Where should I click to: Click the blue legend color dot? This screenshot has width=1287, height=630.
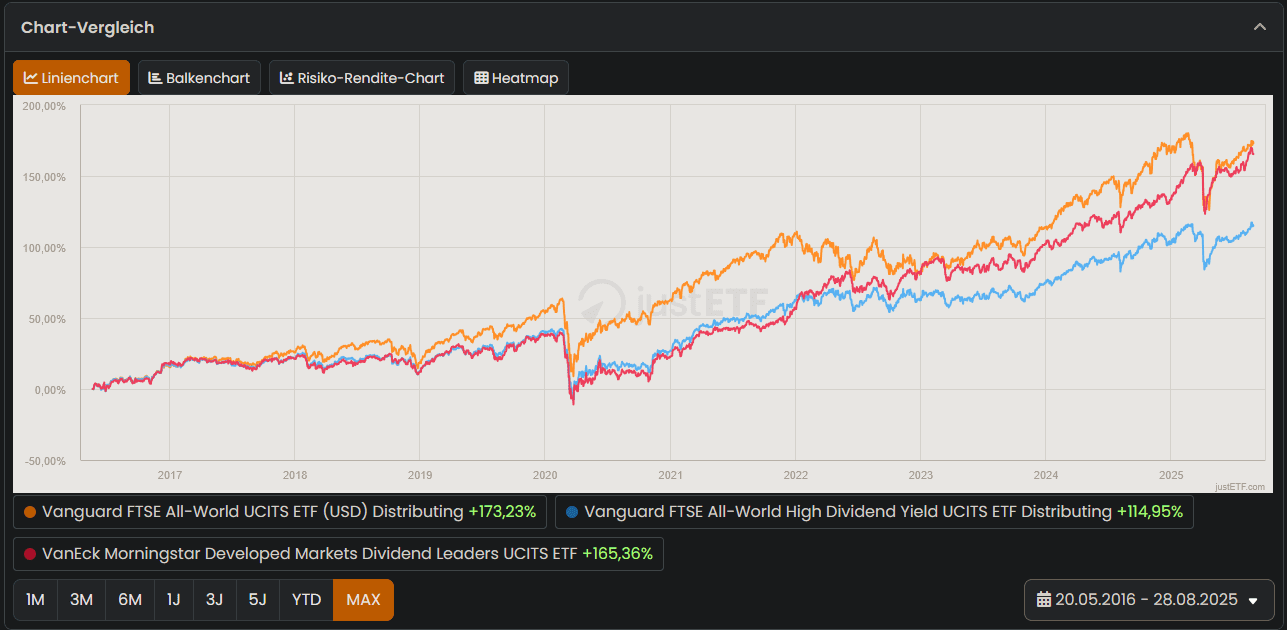coord(572,512)
